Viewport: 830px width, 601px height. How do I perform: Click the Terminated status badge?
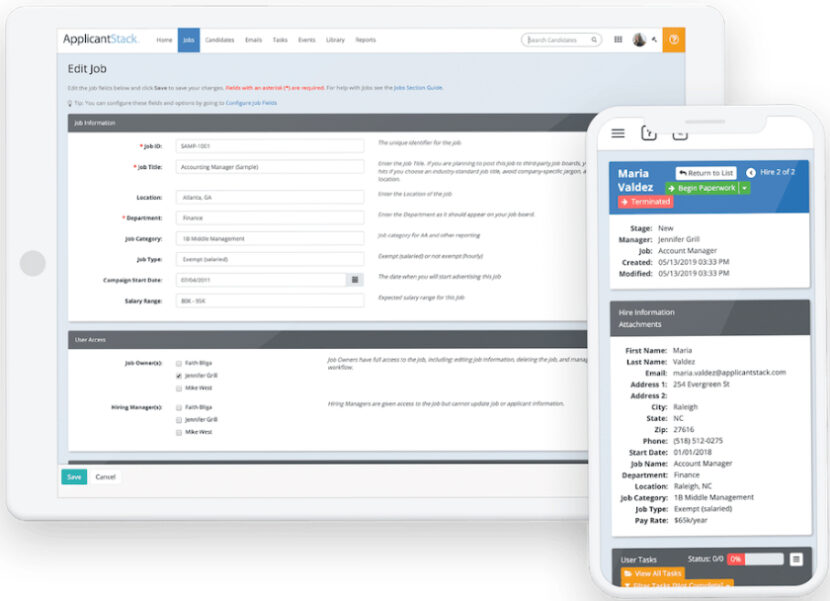pos(647,201)
